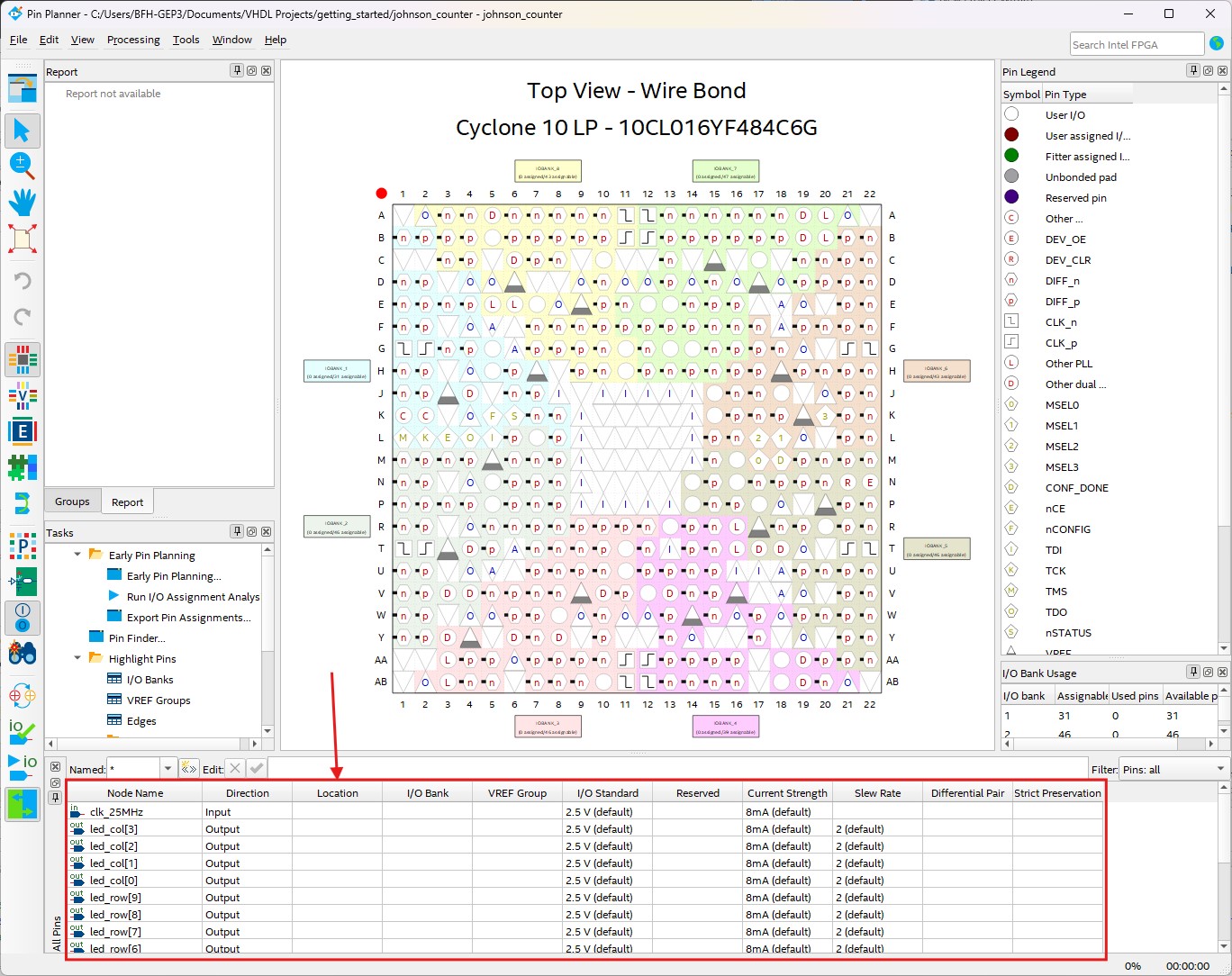
Task: Open the Help menu
Action: (276, 40)
